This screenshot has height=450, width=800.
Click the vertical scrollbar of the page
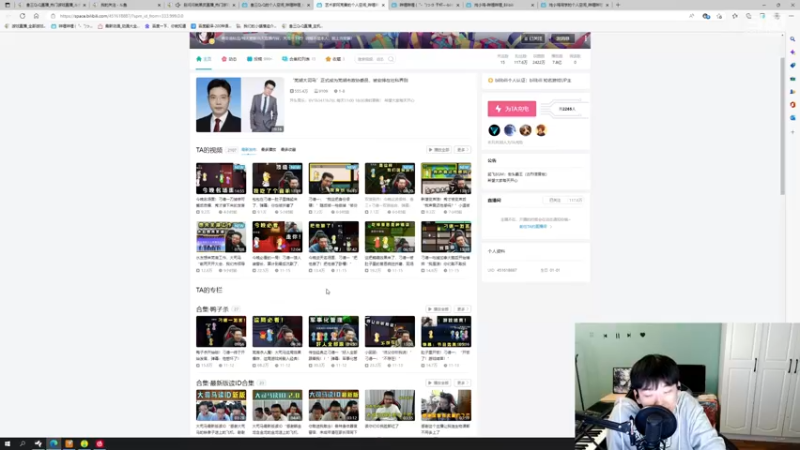(x=783, y=126)
